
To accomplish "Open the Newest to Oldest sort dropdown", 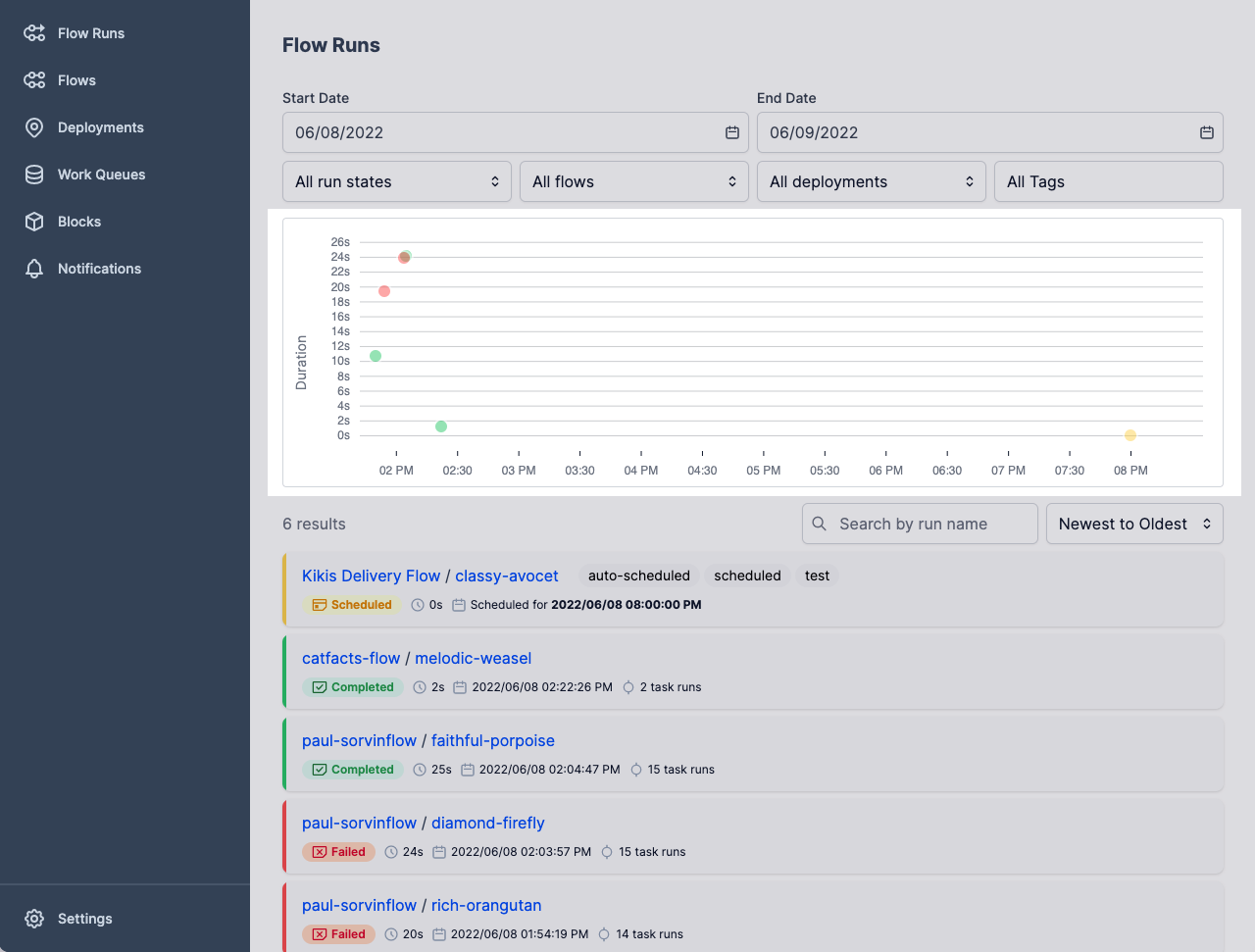I will pos(1134,524).
